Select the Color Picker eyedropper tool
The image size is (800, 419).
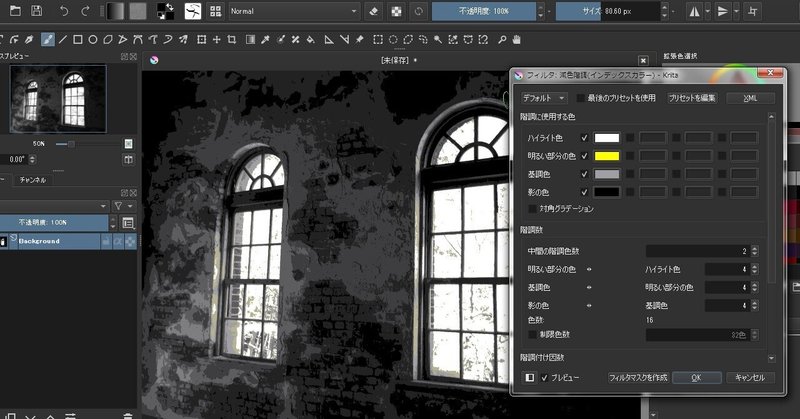tap(265, 39)
